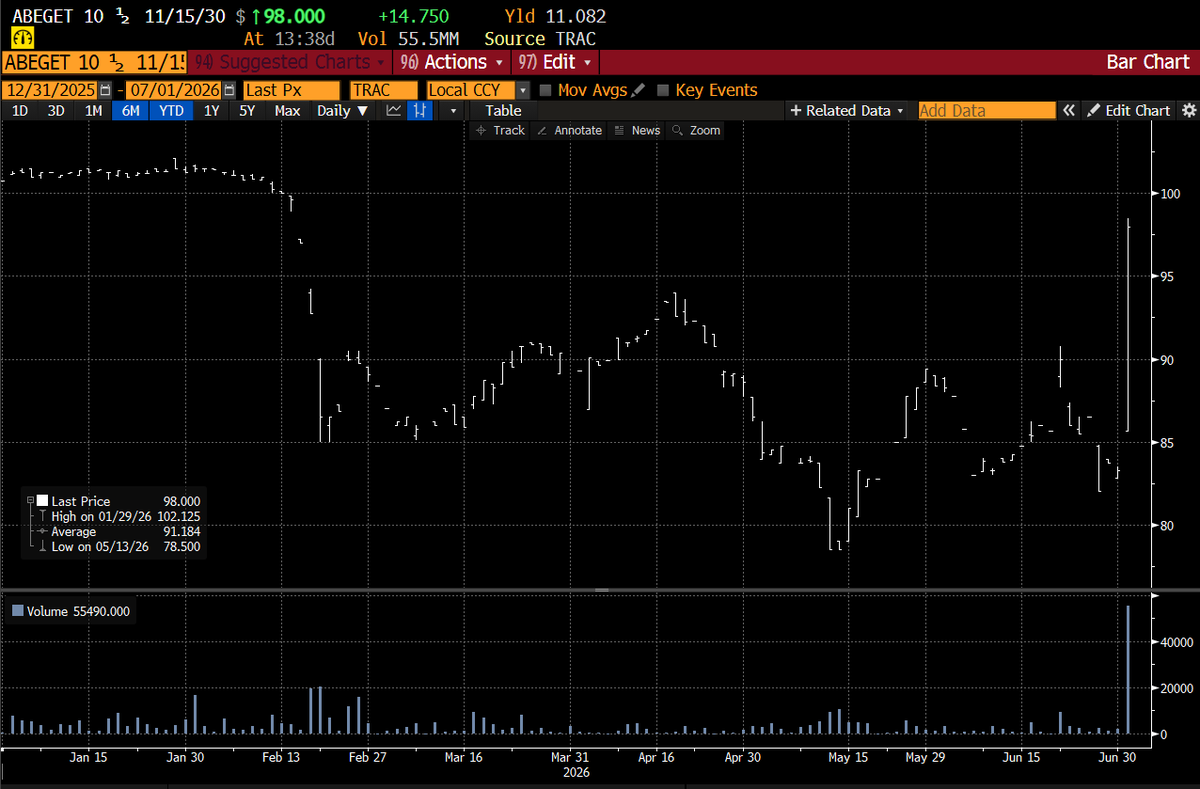Viewport: 1200px width, 789px height.
Task: Click the Bar Chart title label
Action: [1148, 62]
